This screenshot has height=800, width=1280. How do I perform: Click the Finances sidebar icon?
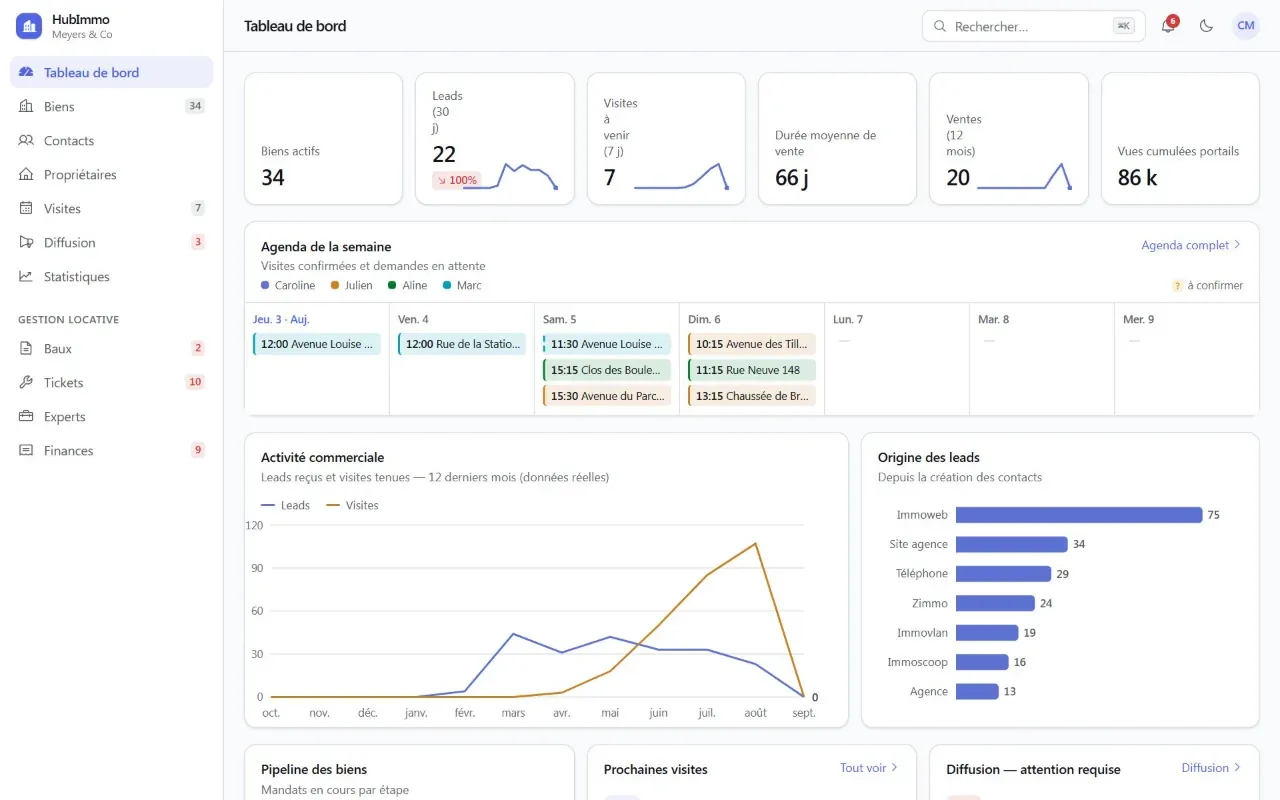pyautogui.click(x=26, y=450)
